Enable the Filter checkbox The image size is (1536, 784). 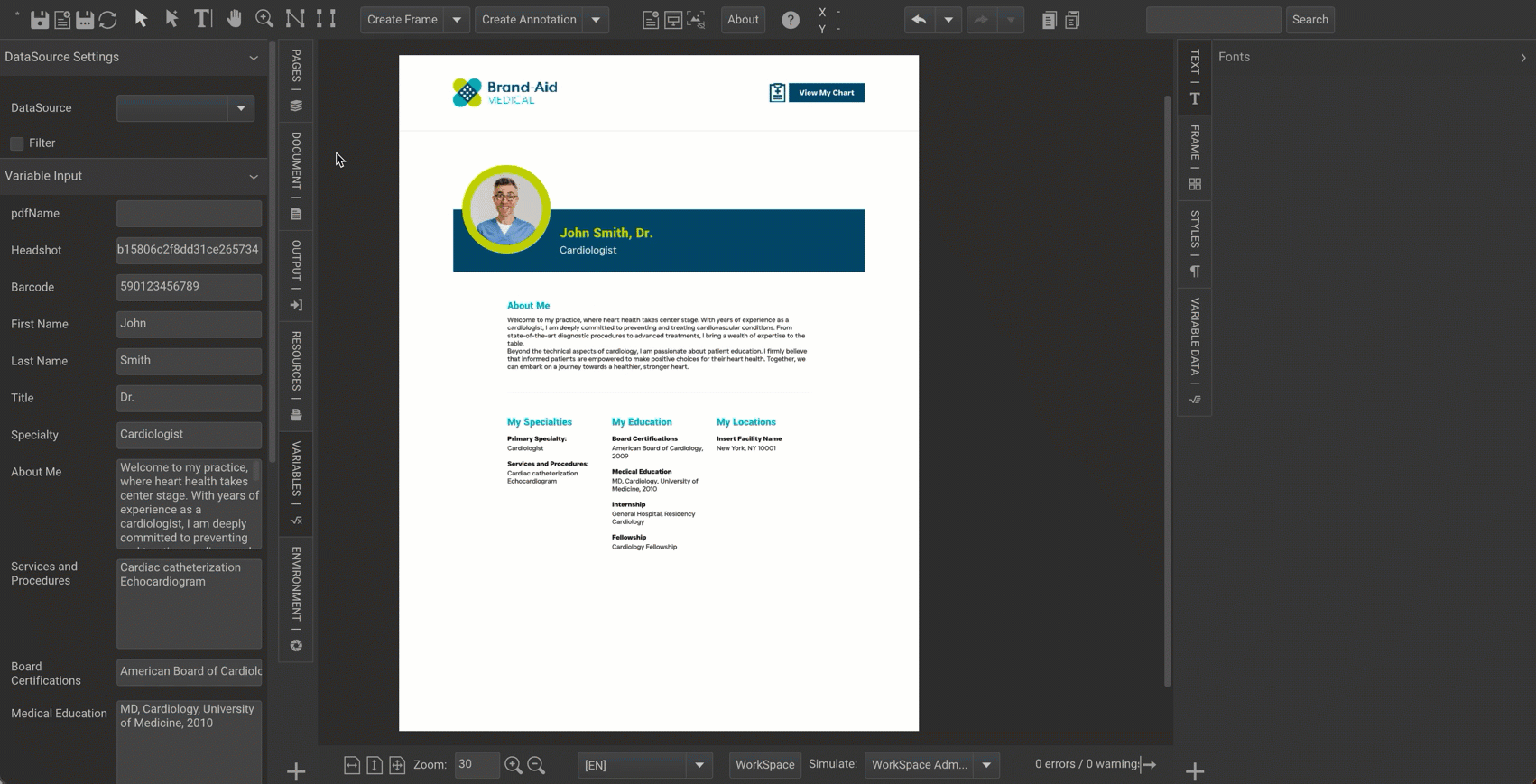[17, 143]
